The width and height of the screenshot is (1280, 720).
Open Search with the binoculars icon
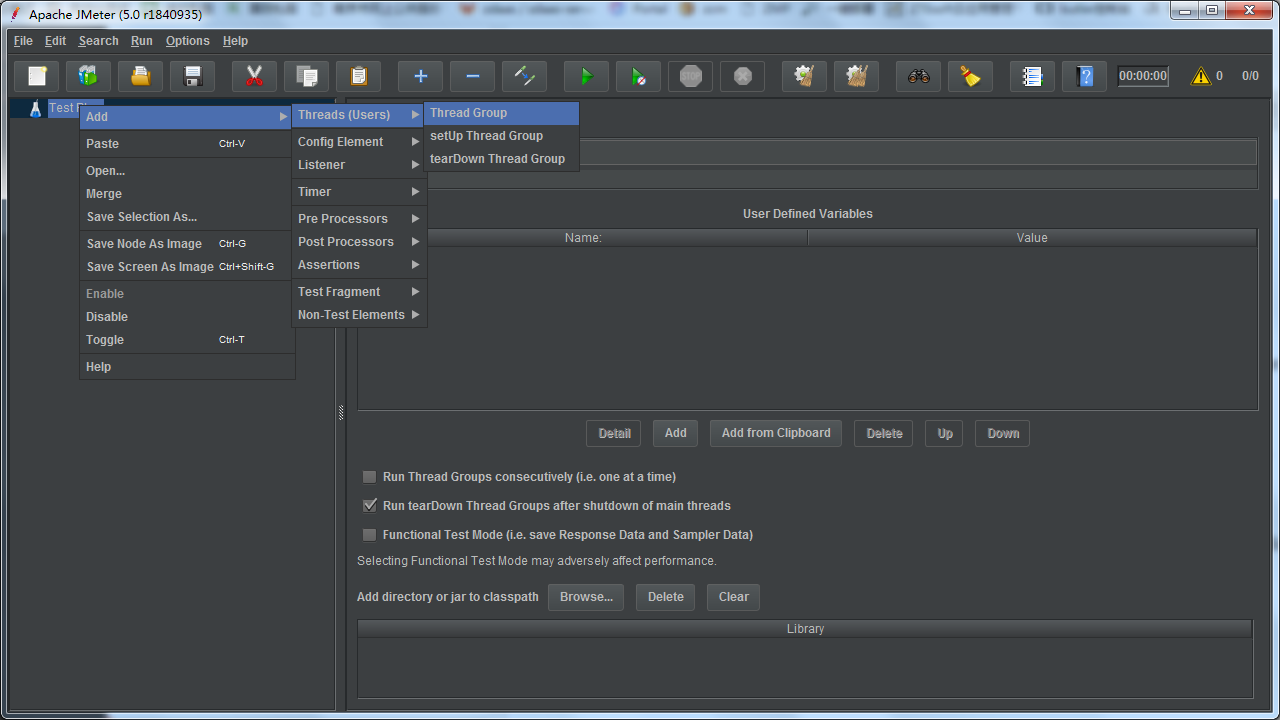pyautogui.click(x=919, y=76)
